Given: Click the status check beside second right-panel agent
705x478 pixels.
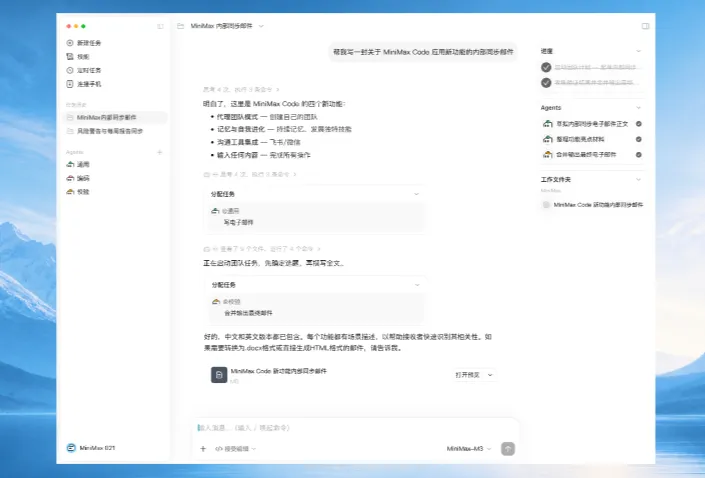Looking at the screenshot, I should [638, 139].
